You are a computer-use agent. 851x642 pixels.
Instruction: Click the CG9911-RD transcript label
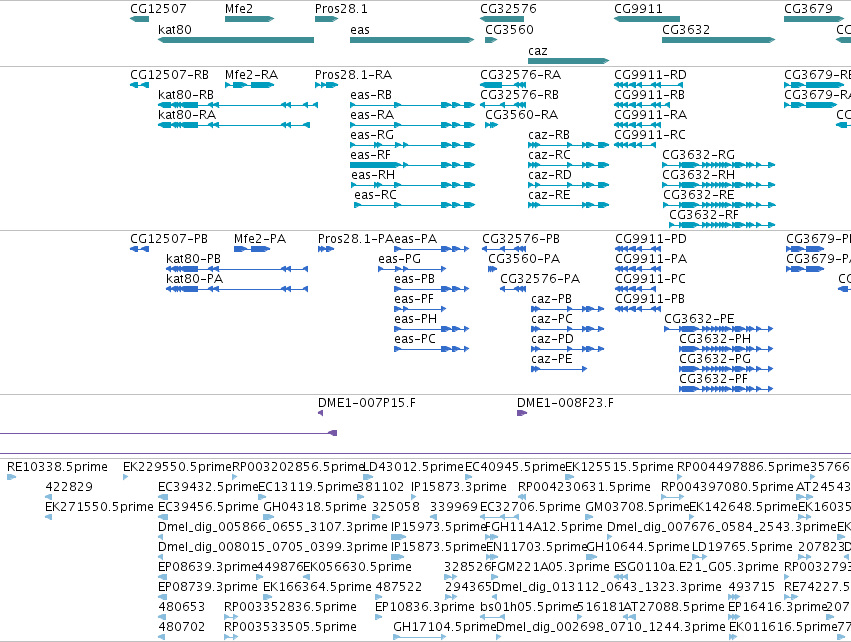click(x=650, y=75)
